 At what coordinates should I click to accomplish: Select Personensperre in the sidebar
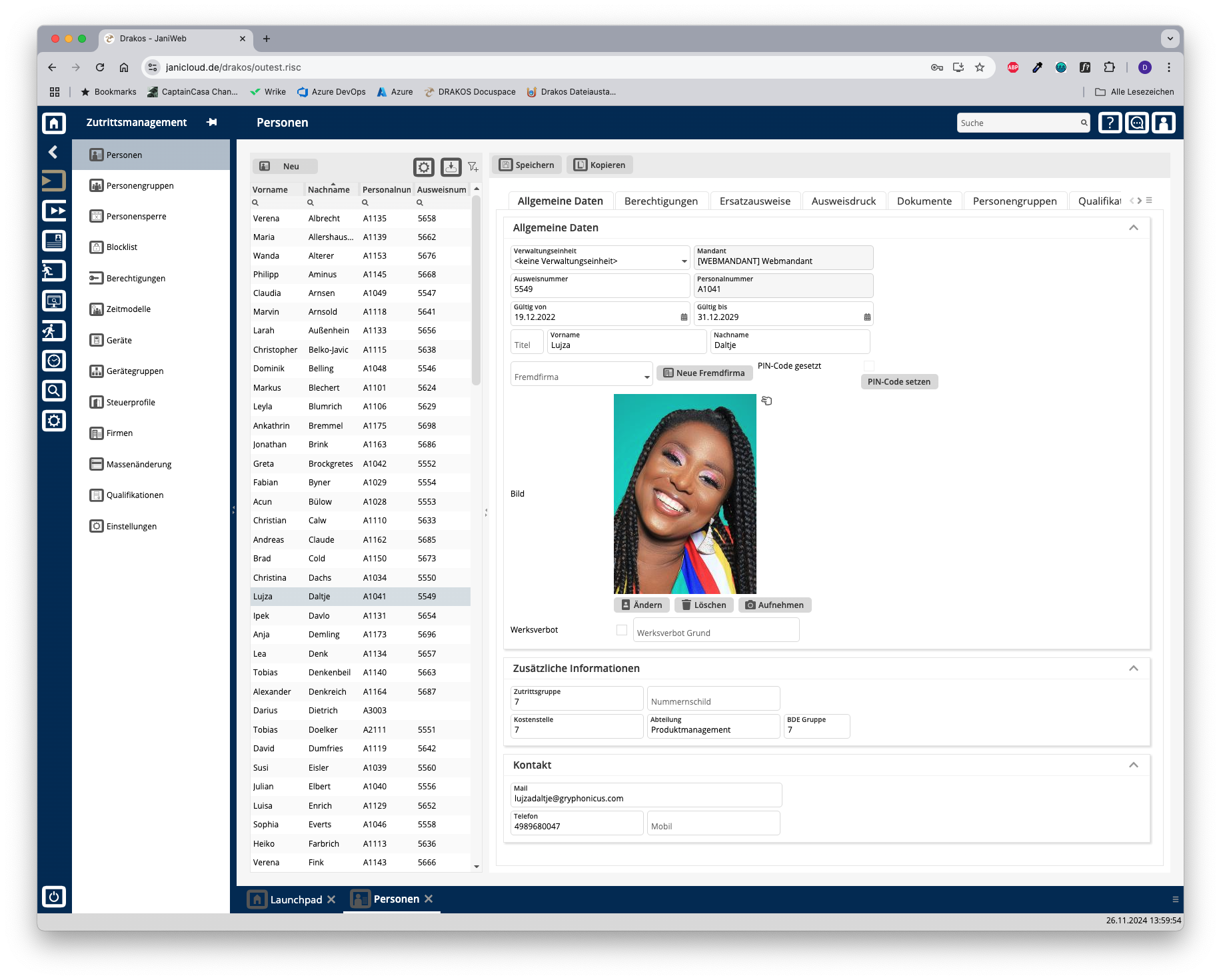point(151,217)
